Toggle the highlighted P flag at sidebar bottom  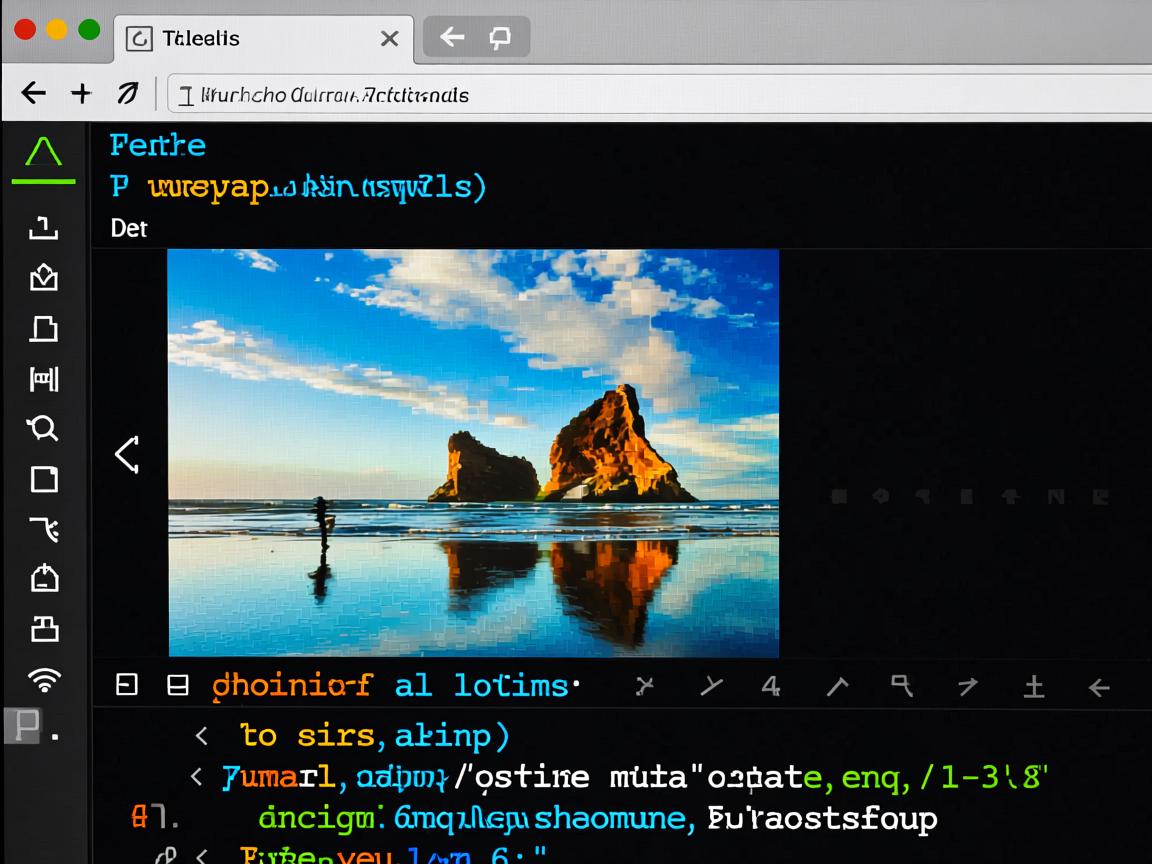pos(25,725)
